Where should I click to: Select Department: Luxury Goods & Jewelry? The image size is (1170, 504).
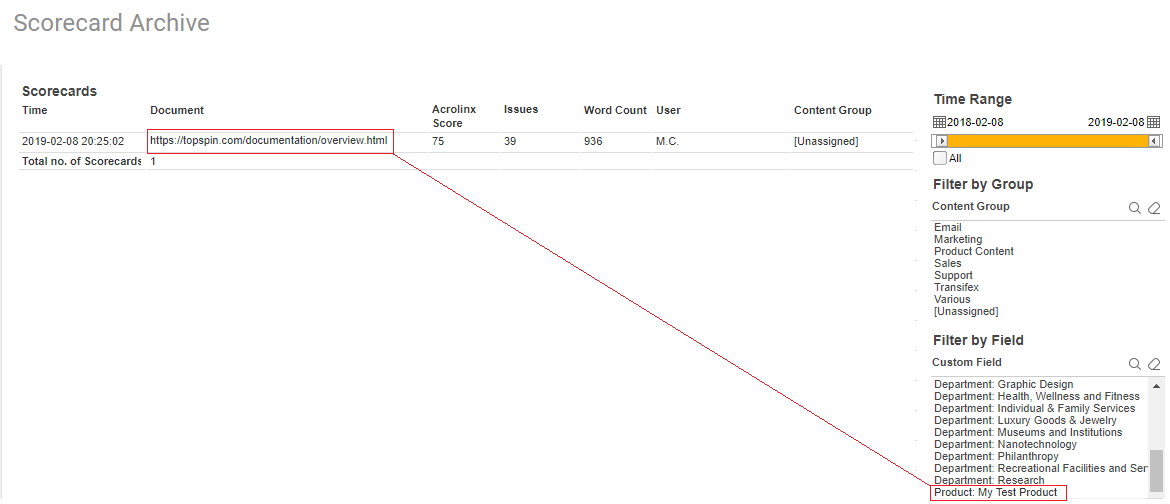(1025, 420)
